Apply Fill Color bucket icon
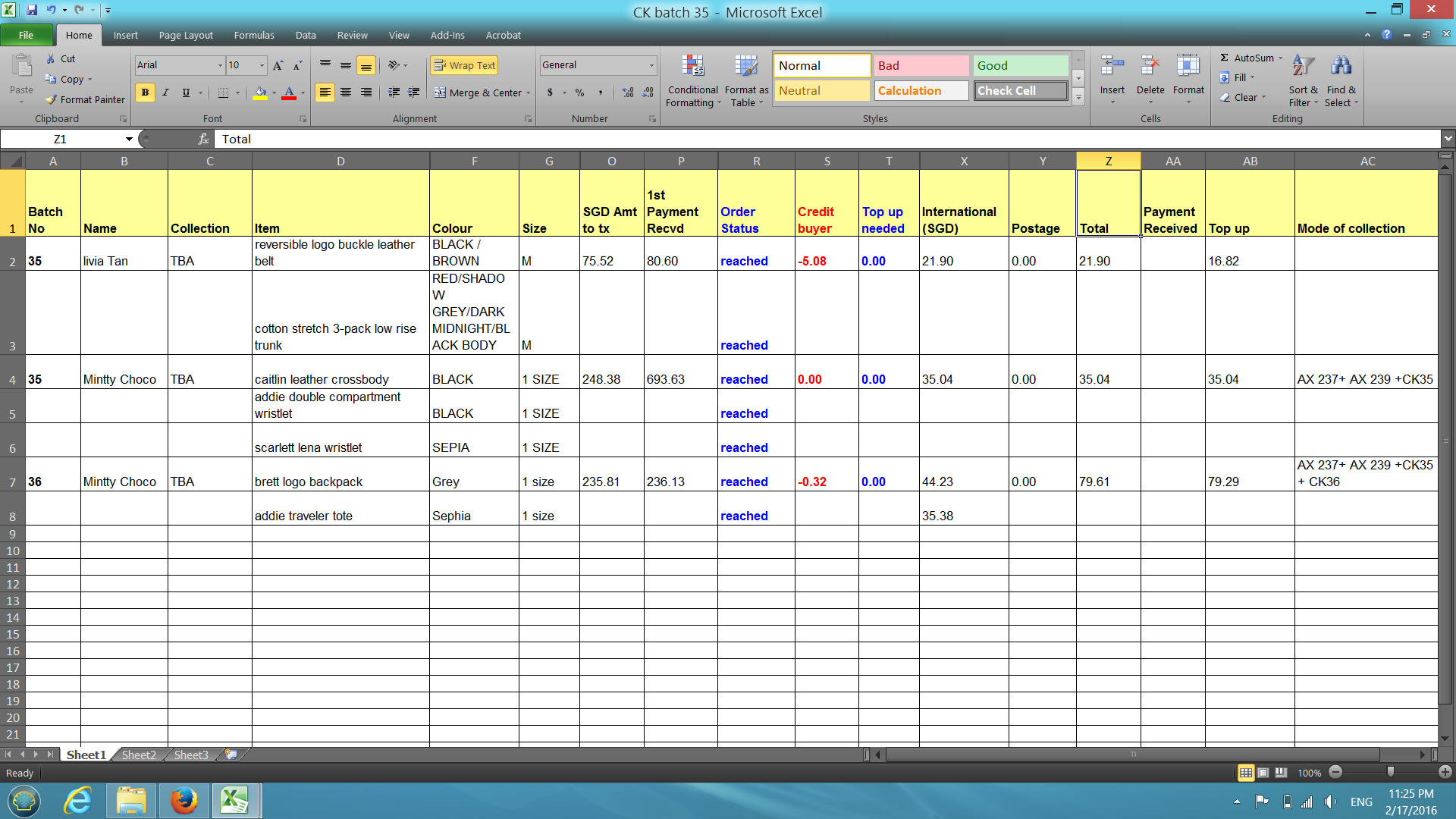 click(260, 93)
